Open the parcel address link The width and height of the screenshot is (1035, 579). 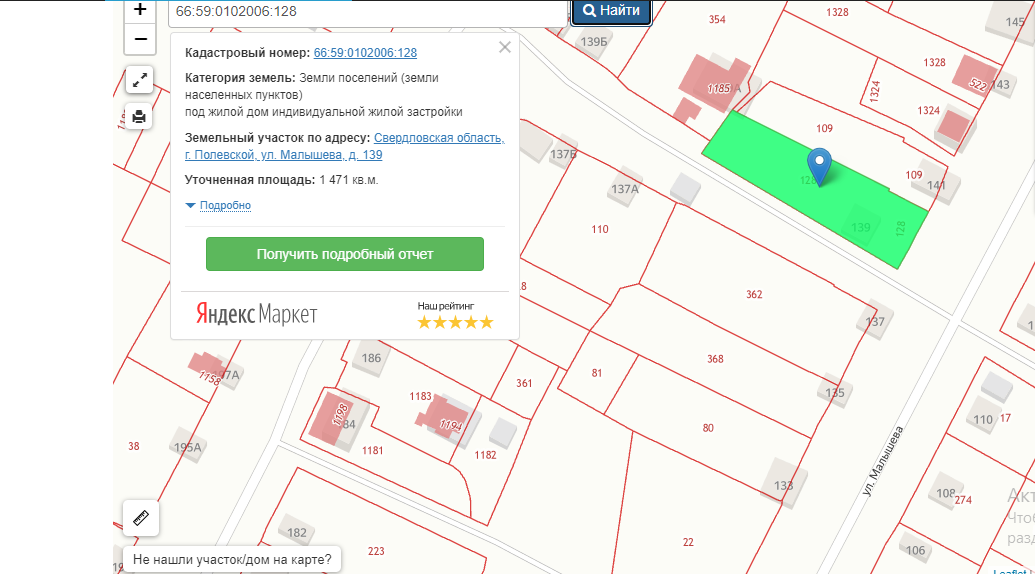(345, 146)
